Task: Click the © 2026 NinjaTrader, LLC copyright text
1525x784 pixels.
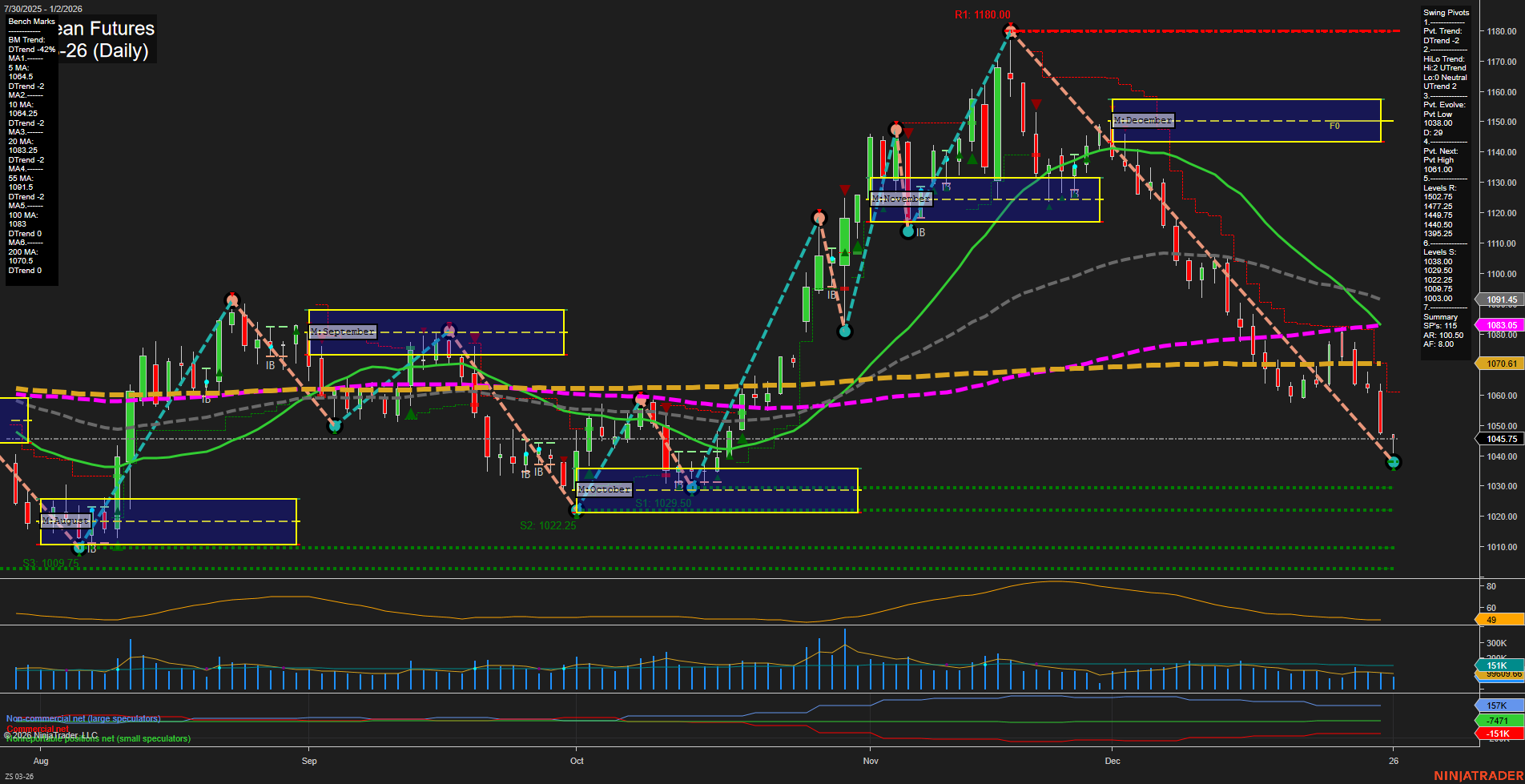Action: click(50, 734)
